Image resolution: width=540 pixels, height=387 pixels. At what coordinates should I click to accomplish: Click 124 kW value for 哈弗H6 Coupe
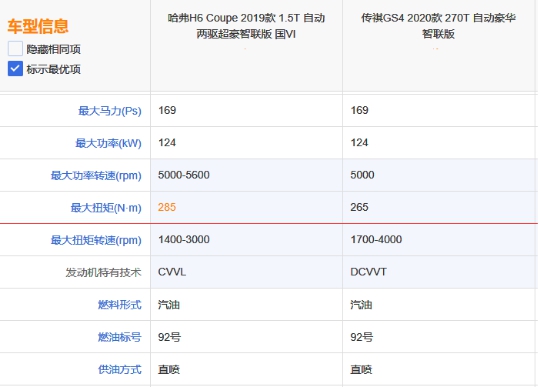[167, 143]
